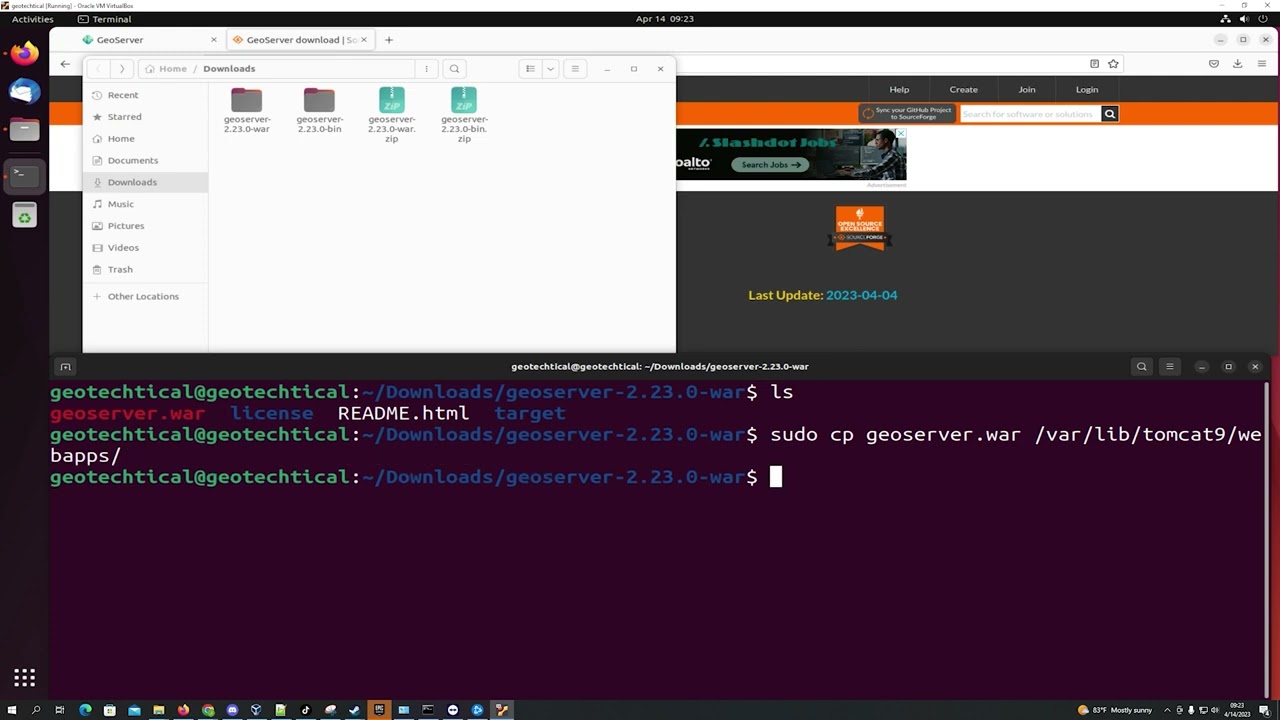Select the geoserver-2.23.0-bin folder
The height and width of the screenshot is (720, 1280).
[319, 110]
